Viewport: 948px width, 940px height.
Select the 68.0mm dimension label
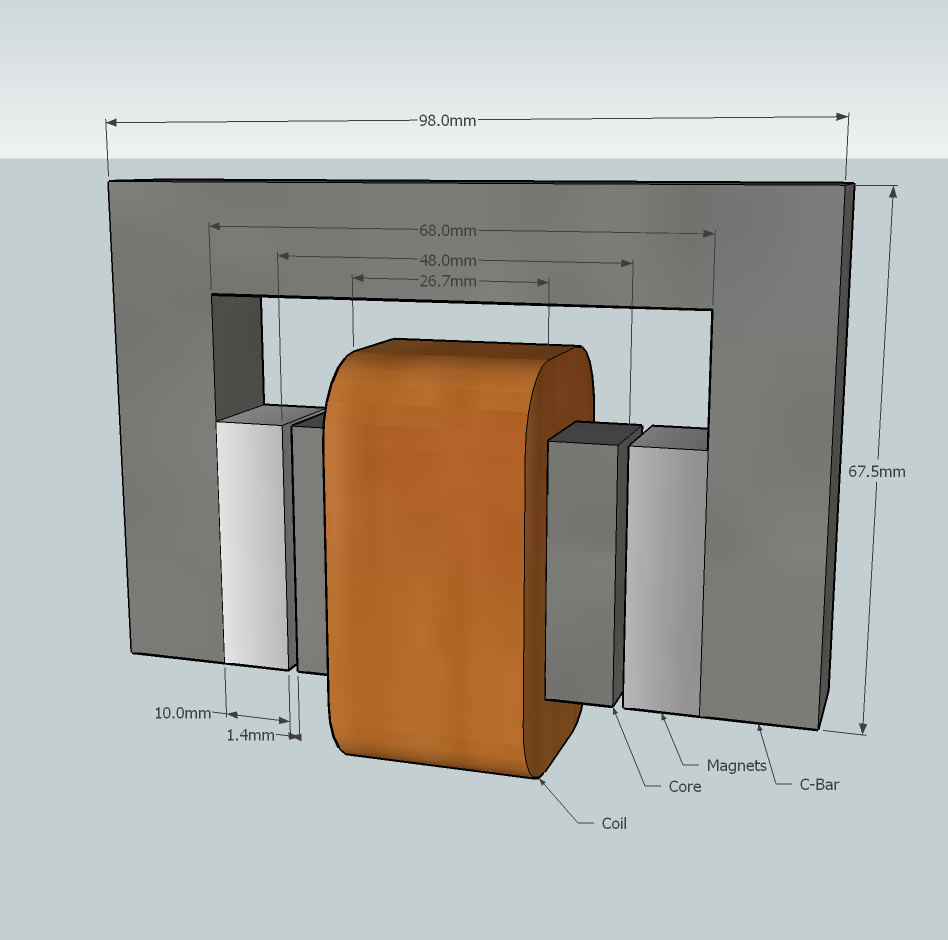[x=447, y=230]
